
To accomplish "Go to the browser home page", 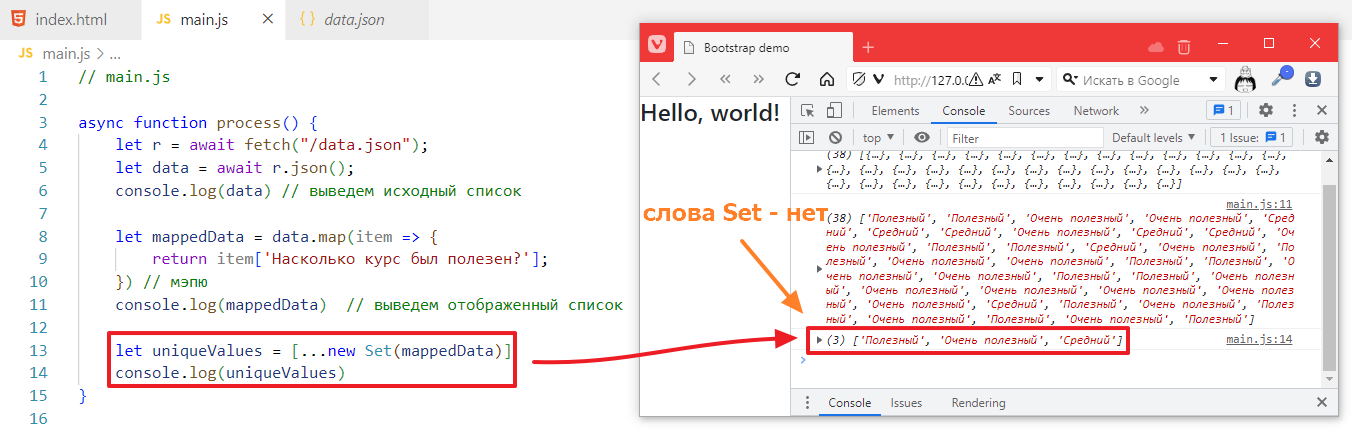I will click(x=827, y=80).
